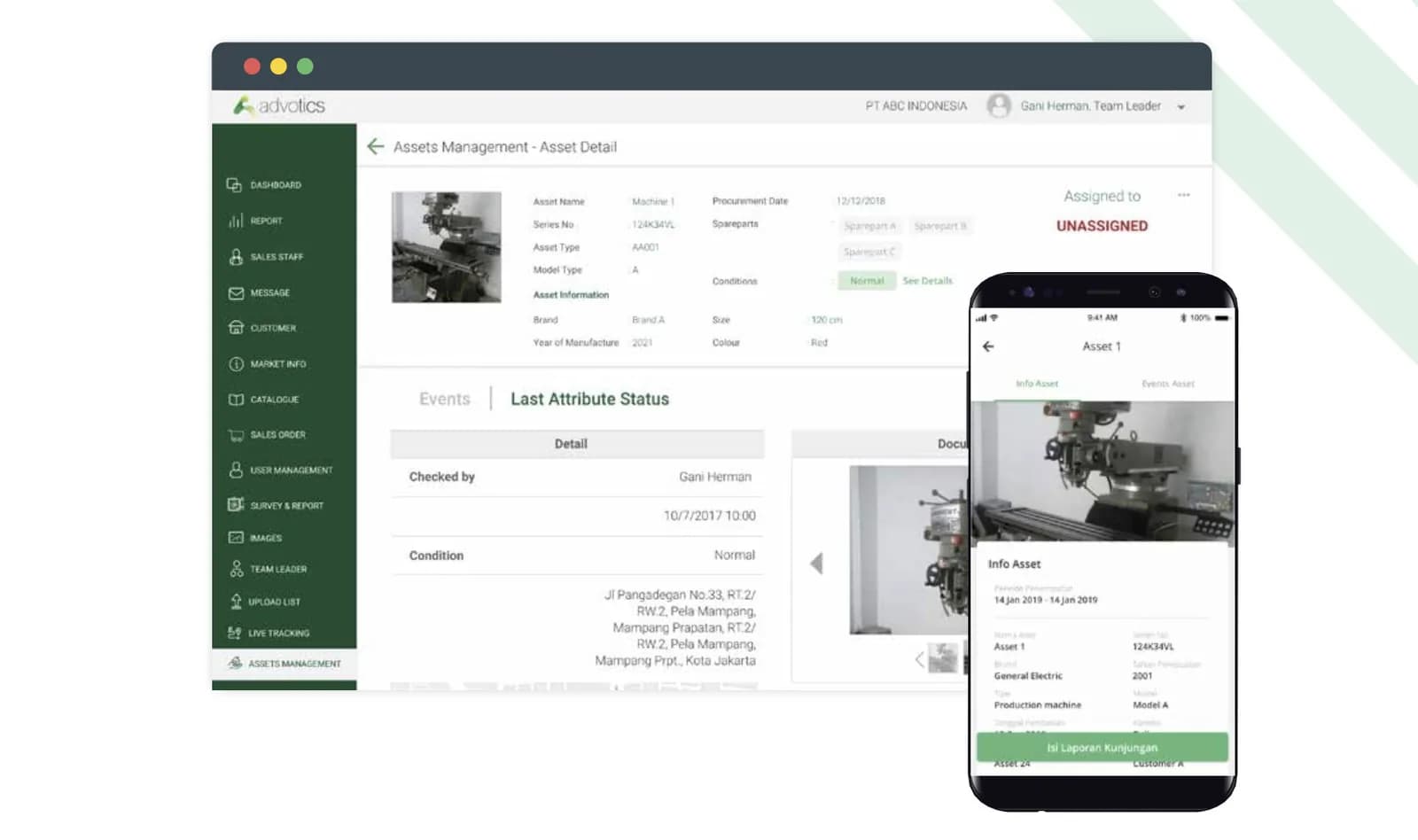
Task: Select the User Management icon
Action: [x=236, y=470]
